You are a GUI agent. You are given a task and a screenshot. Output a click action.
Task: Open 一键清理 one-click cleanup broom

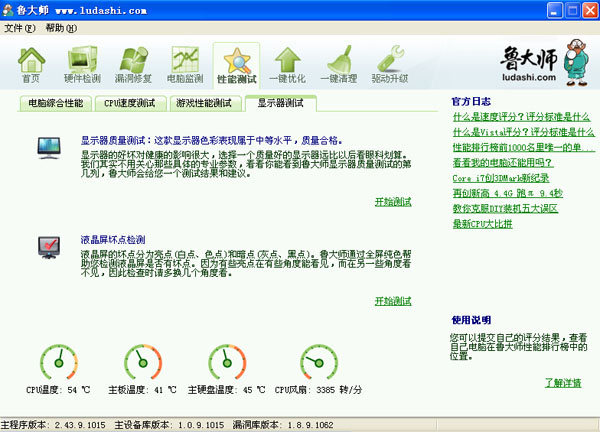339,65
